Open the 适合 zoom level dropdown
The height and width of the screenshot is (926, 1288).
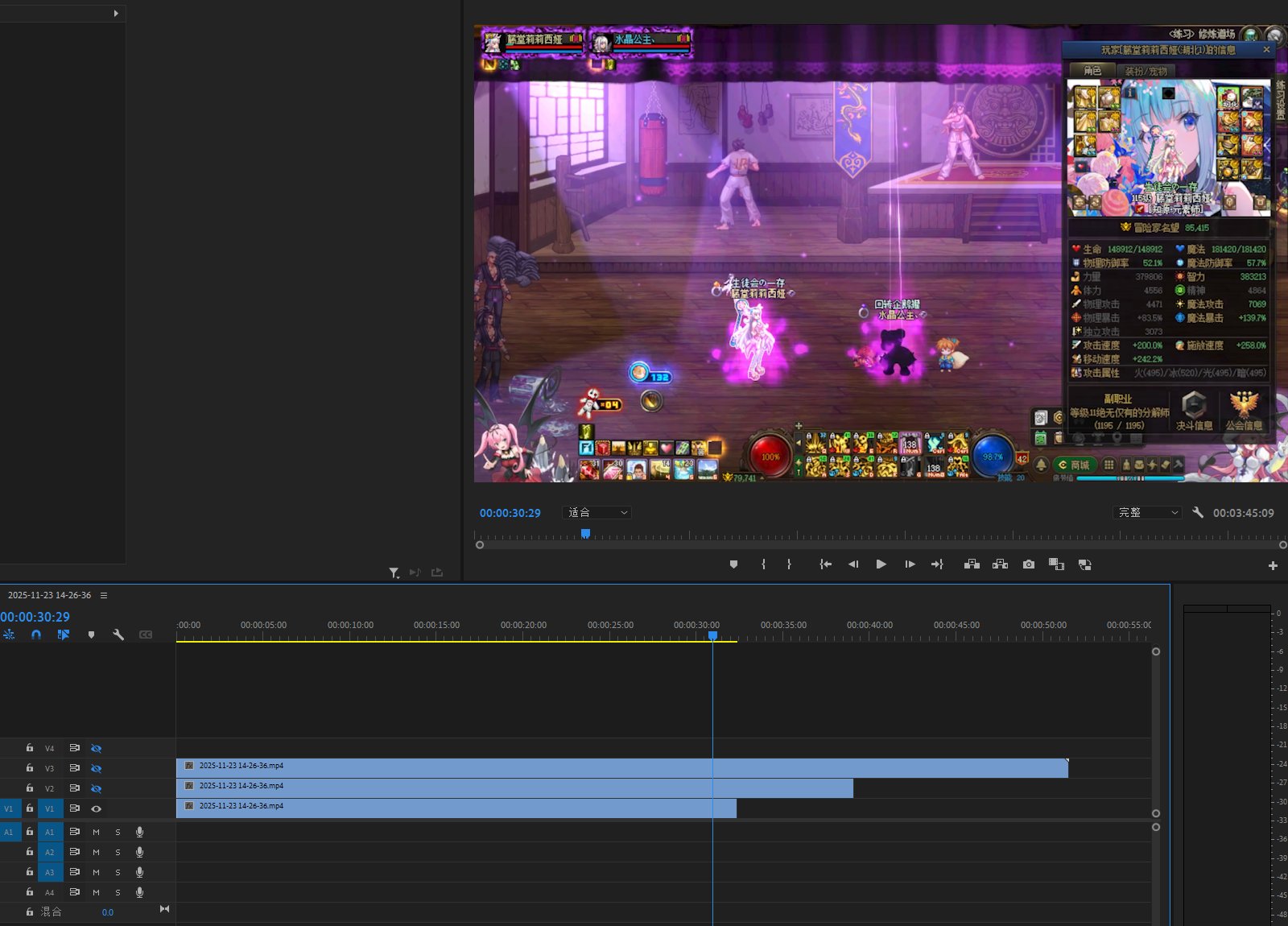click(x=597, y=513)
